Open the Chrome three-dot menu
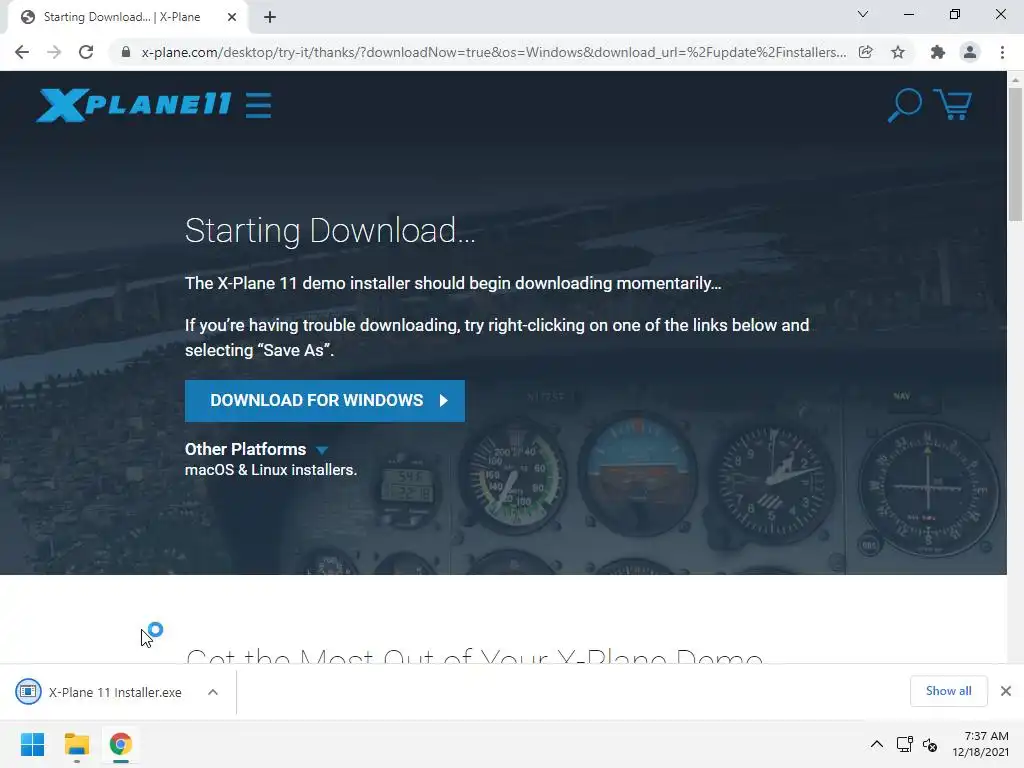Screen dimensions: 1024x768 point(1002,52)
